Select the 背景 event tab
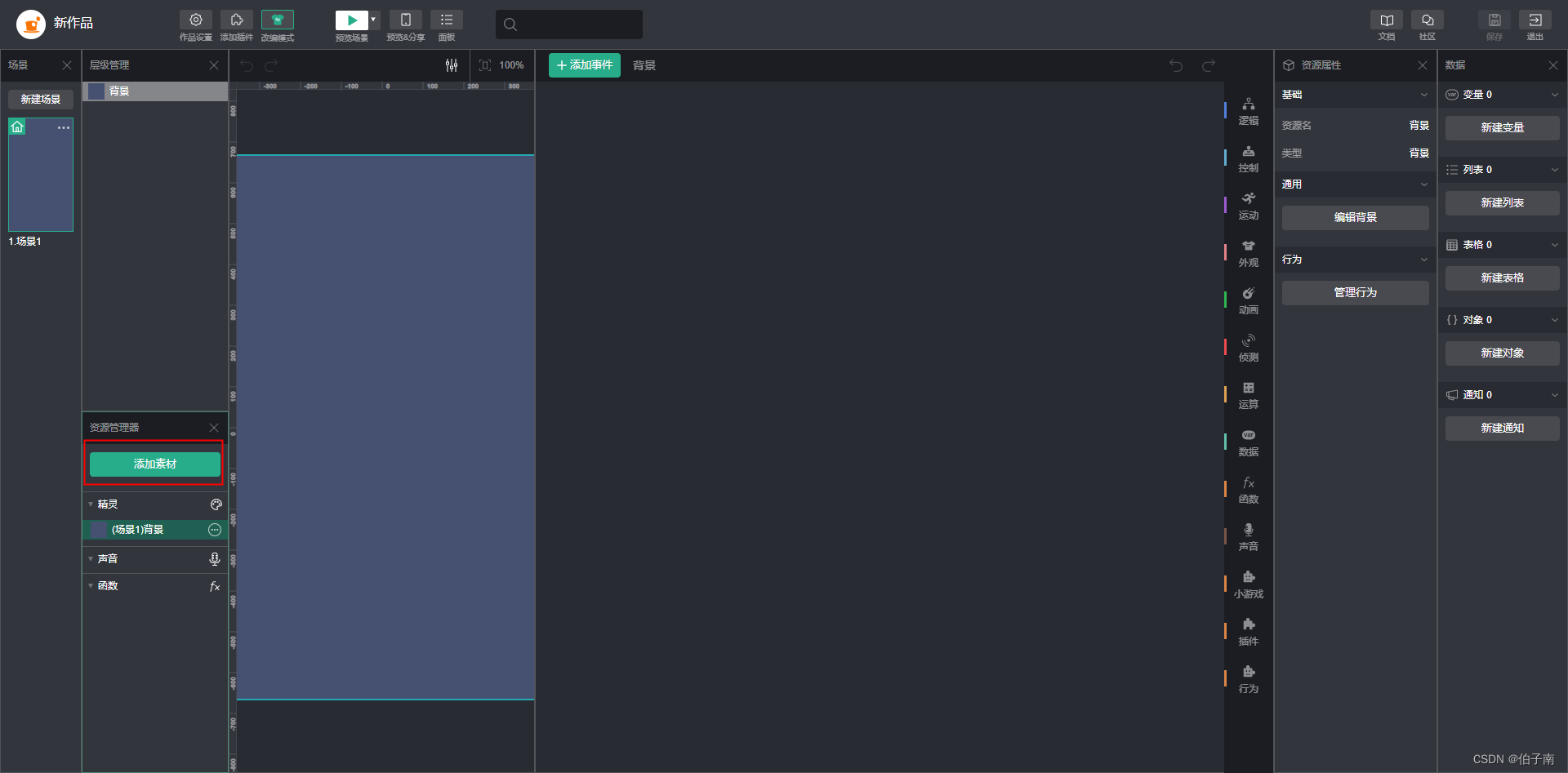1568x773 pixels. point(644,65)
